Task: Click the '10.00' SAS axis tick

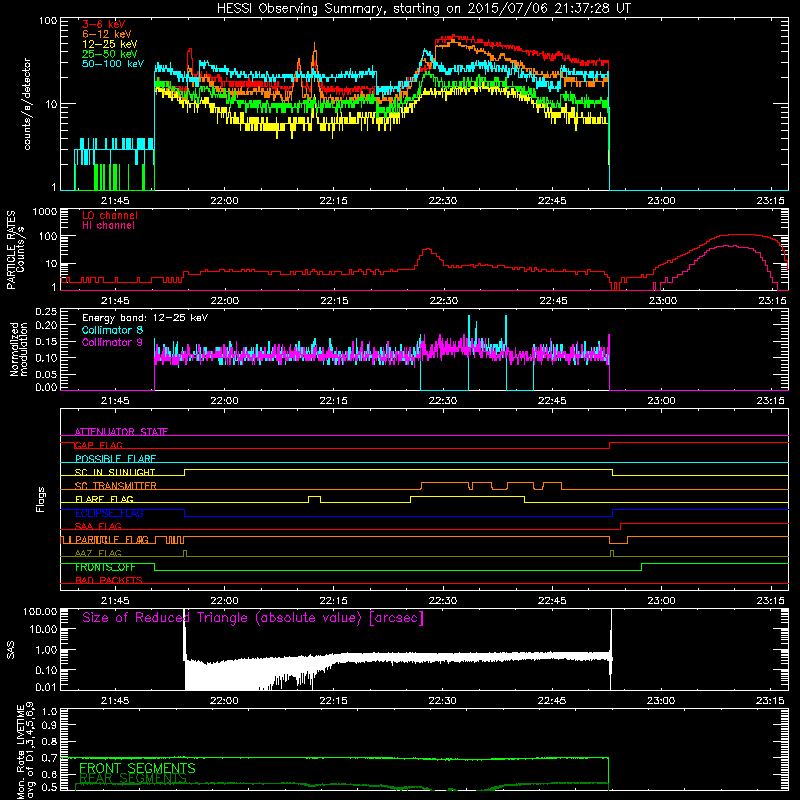Action: [43, 629]
